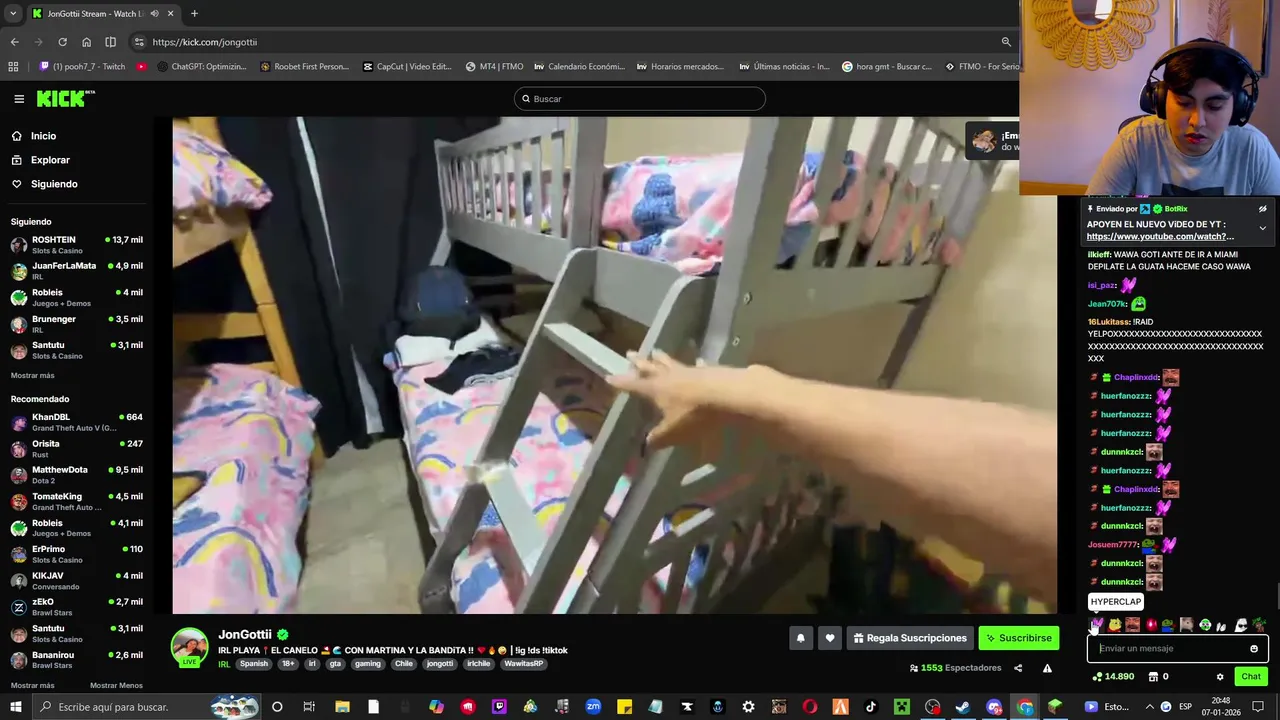Open ROSHTEIN channel in Siguiendo list
Image resolution: width=1280 pixels, height=720 pixels.
coord(77,245)
